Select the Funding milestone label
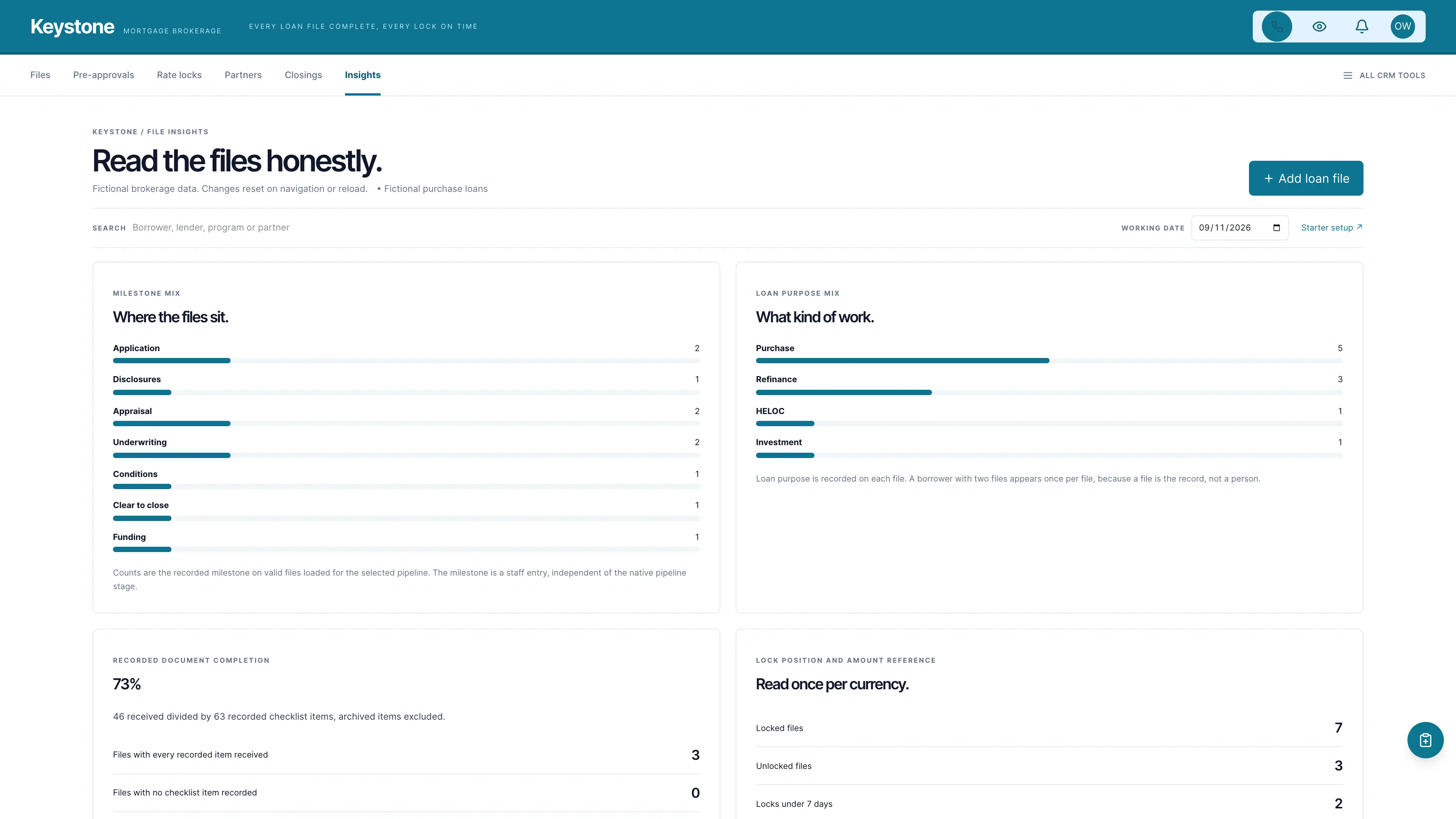The height and width of the screenshot is (819, 1456). pos(129,537)
